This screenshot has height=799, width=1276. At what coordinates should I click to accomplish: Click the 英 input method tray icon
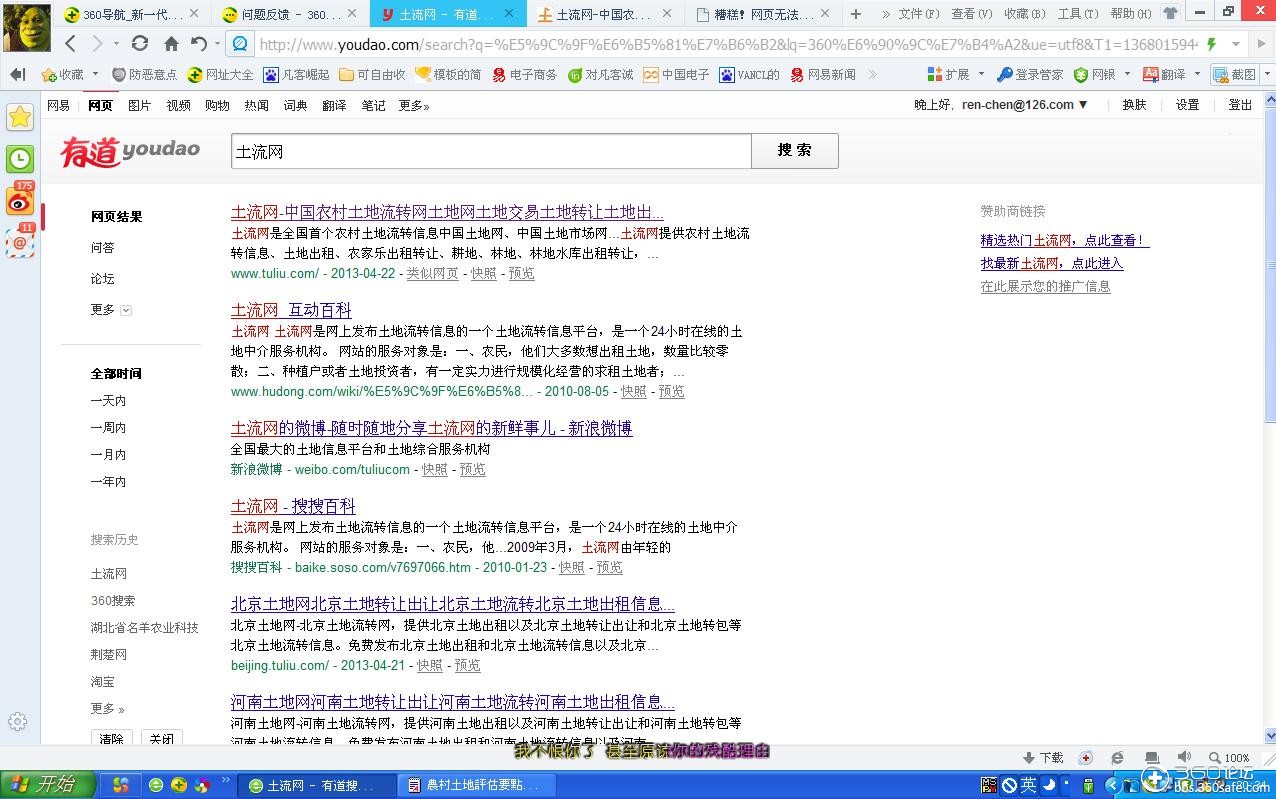click(1028, 785)
